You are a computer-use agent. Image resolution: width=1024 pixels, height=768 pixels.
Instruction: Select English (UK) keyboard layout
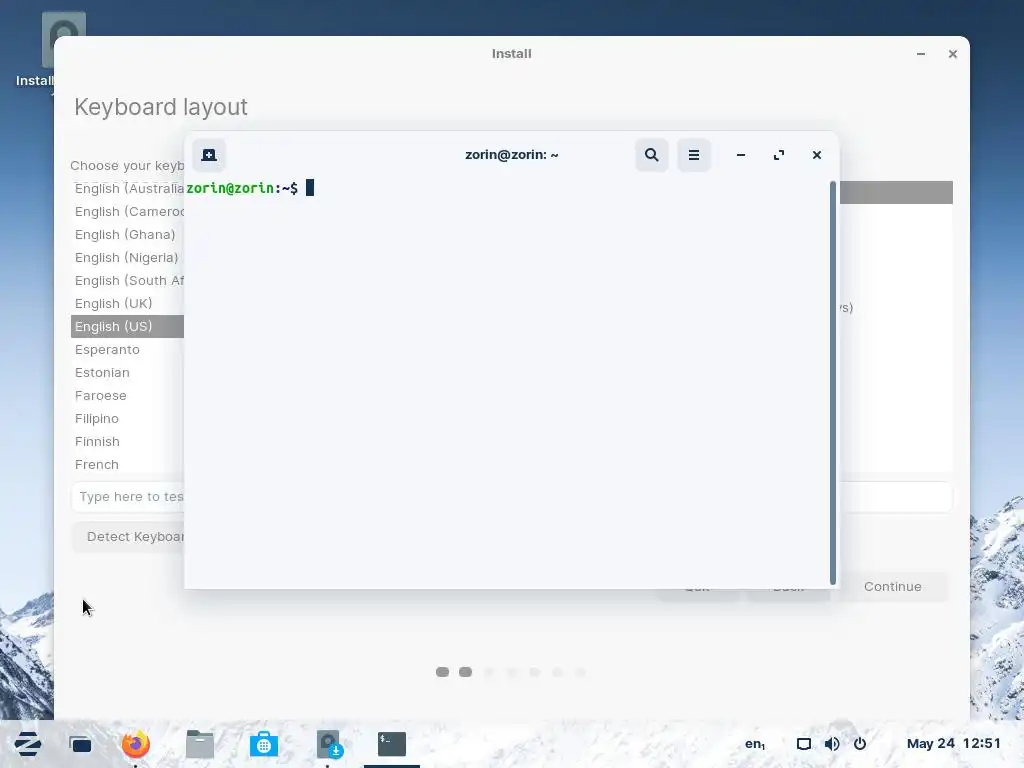click(x=127, y=304)
